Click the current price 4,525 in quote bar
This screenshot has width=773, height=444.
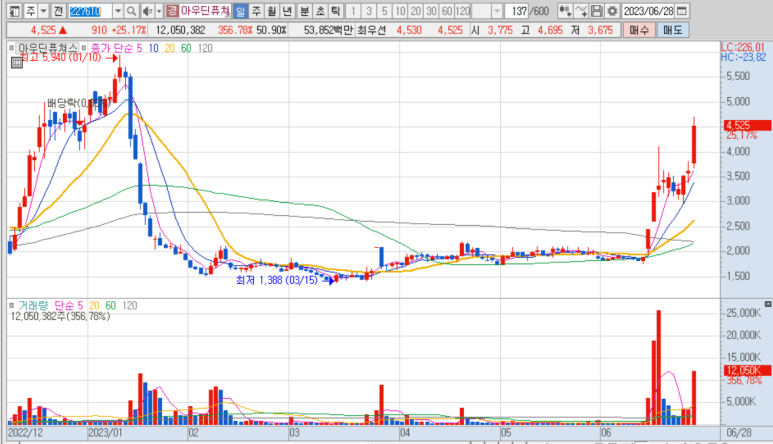(x=43, y=30)
